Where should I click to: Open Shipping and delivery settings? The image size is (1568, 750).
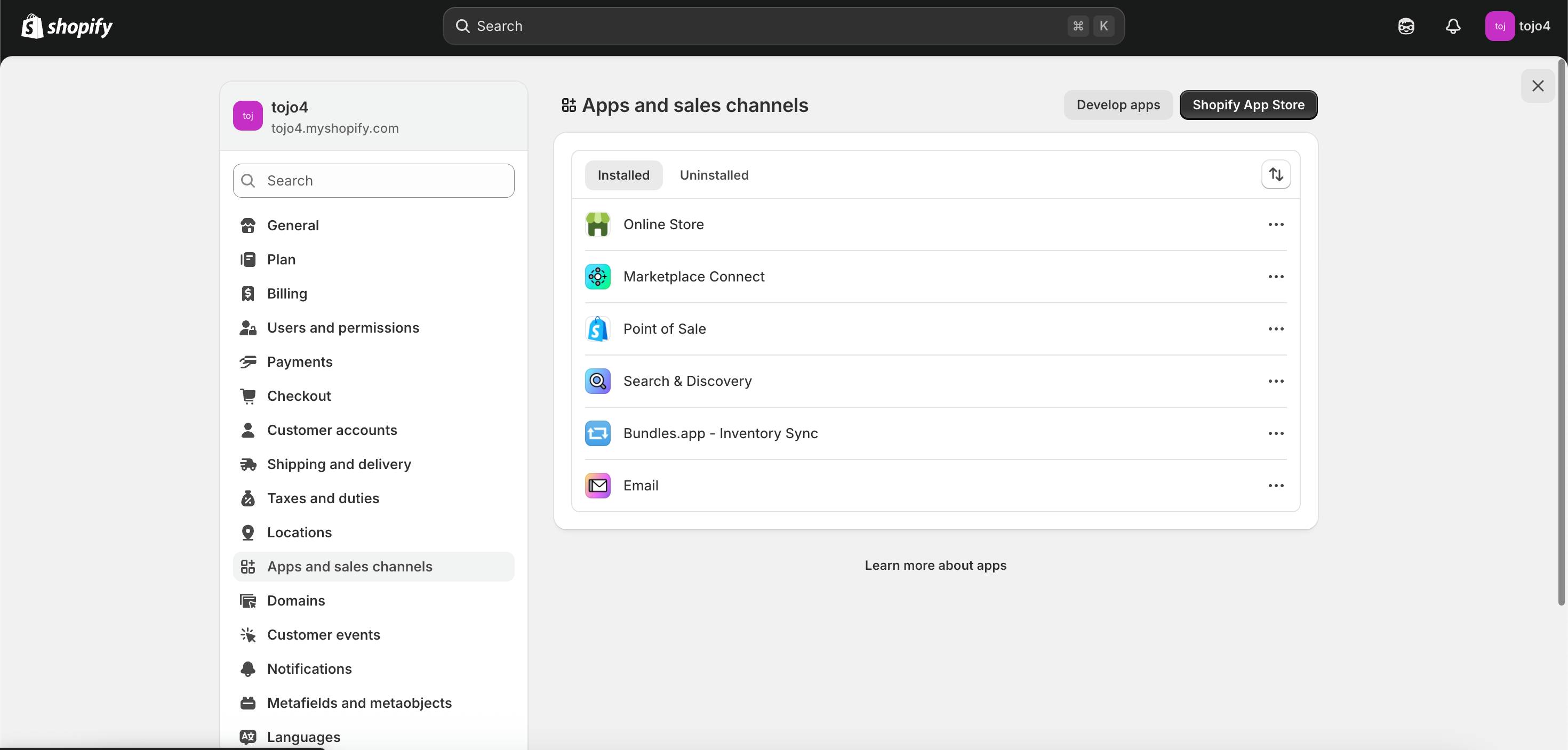(x=339, y=464)
